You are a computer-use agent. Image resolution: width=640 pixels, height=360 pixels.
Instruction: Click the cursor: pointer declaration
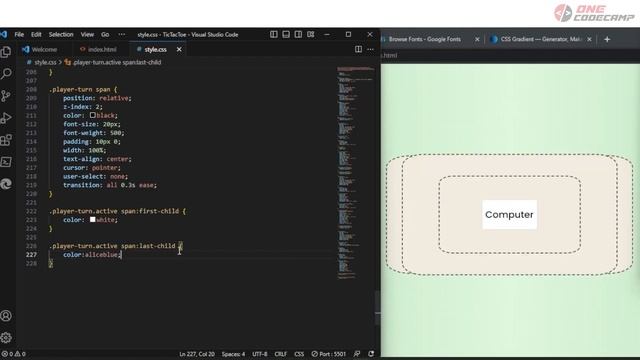coord(92,168)
